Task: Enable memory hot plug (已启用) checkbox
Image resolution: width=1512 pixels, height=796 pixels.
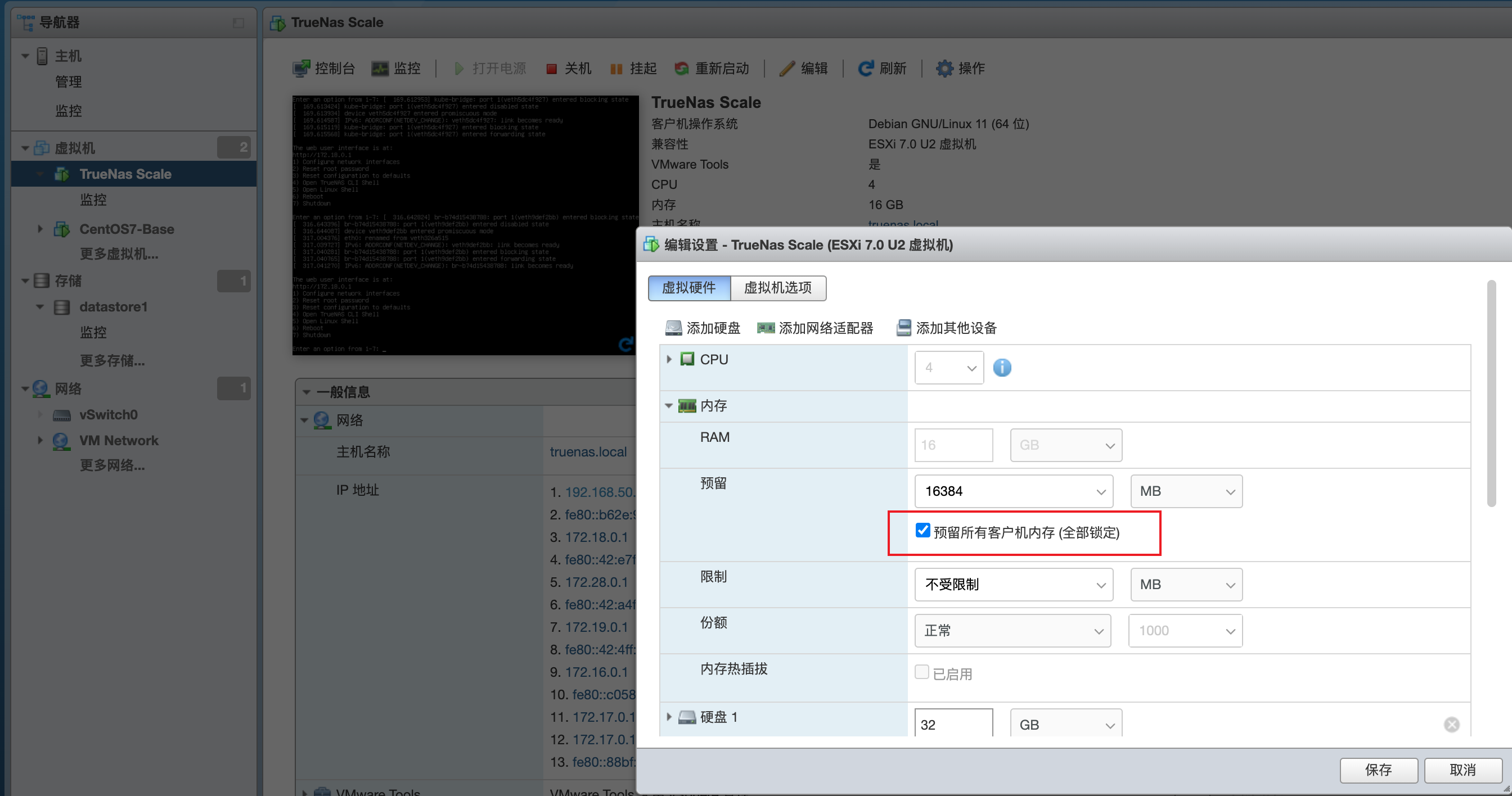Action: click(x=921, y=672)
